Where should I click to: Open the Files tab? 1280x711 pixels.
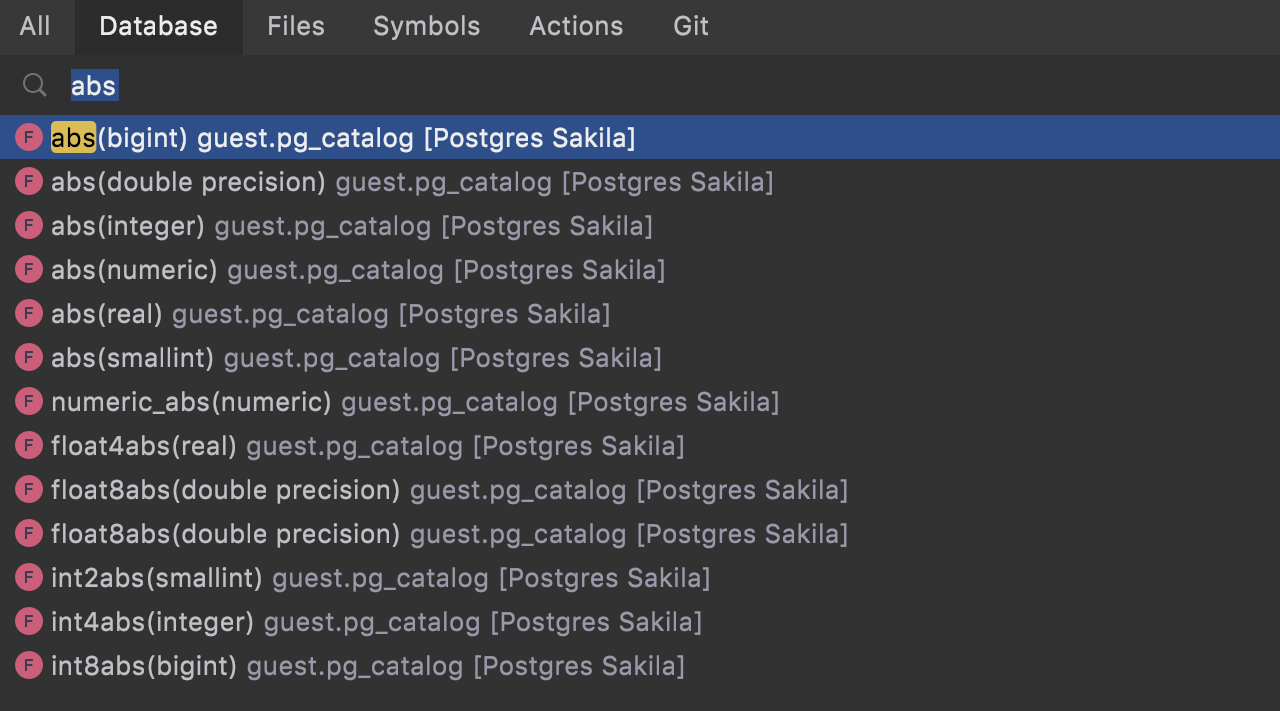[296, 26]
